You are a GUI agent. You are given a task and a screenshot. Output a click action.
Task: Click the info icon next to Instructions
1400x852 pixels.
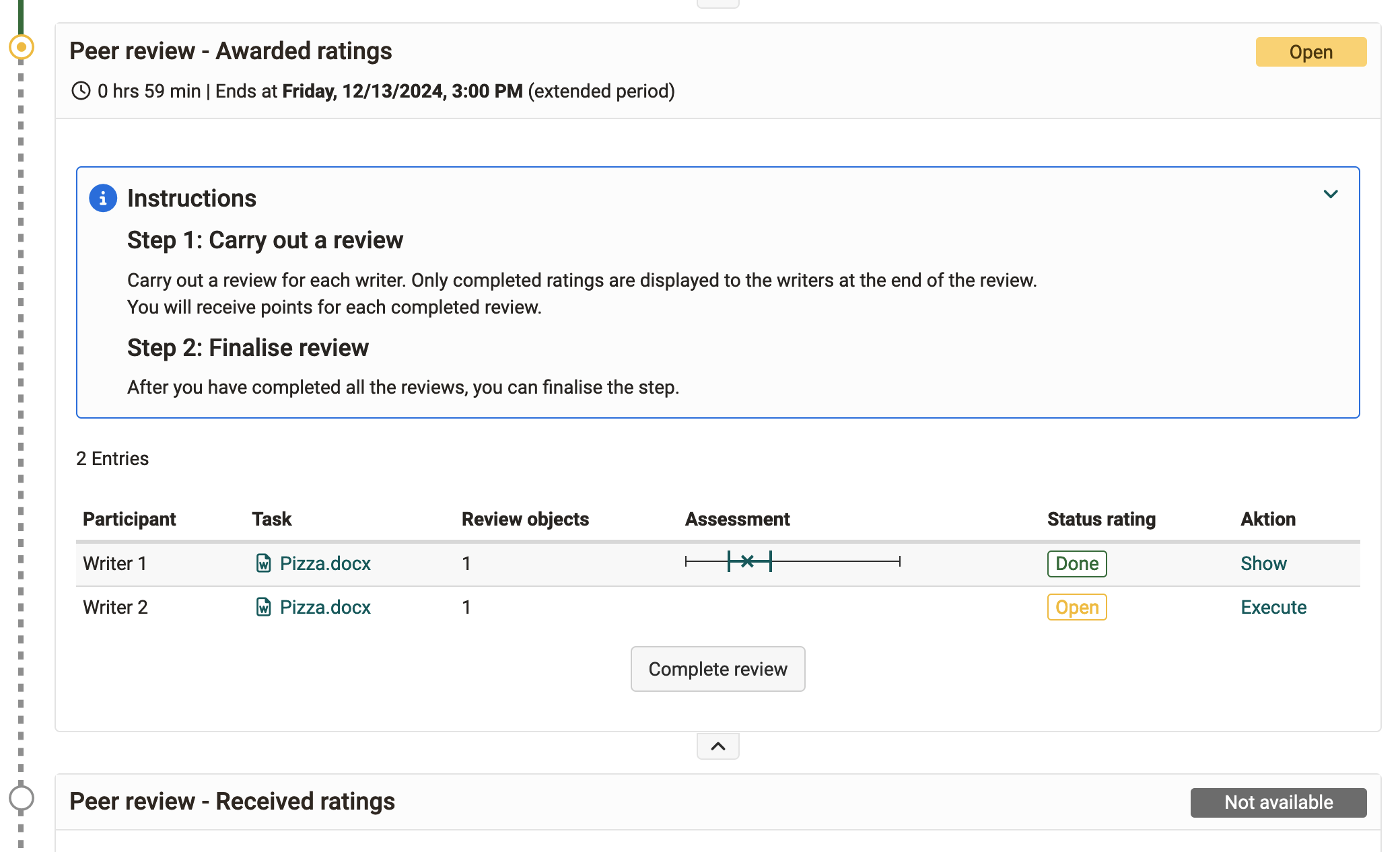103,198
